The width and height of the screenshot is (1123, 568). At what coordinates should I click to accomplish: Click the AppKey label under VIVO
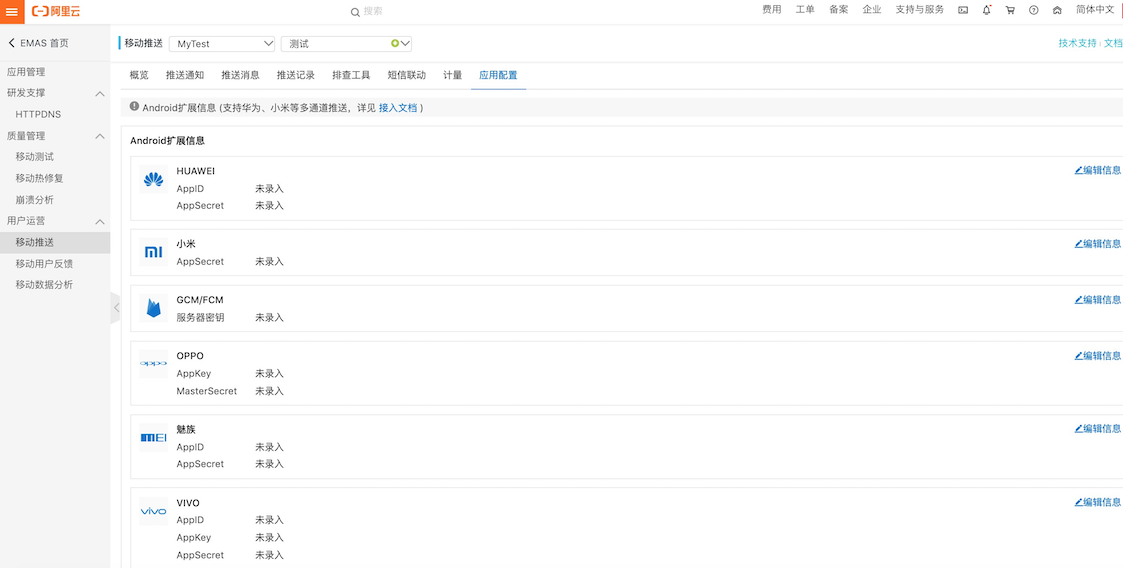pos(193,537)
